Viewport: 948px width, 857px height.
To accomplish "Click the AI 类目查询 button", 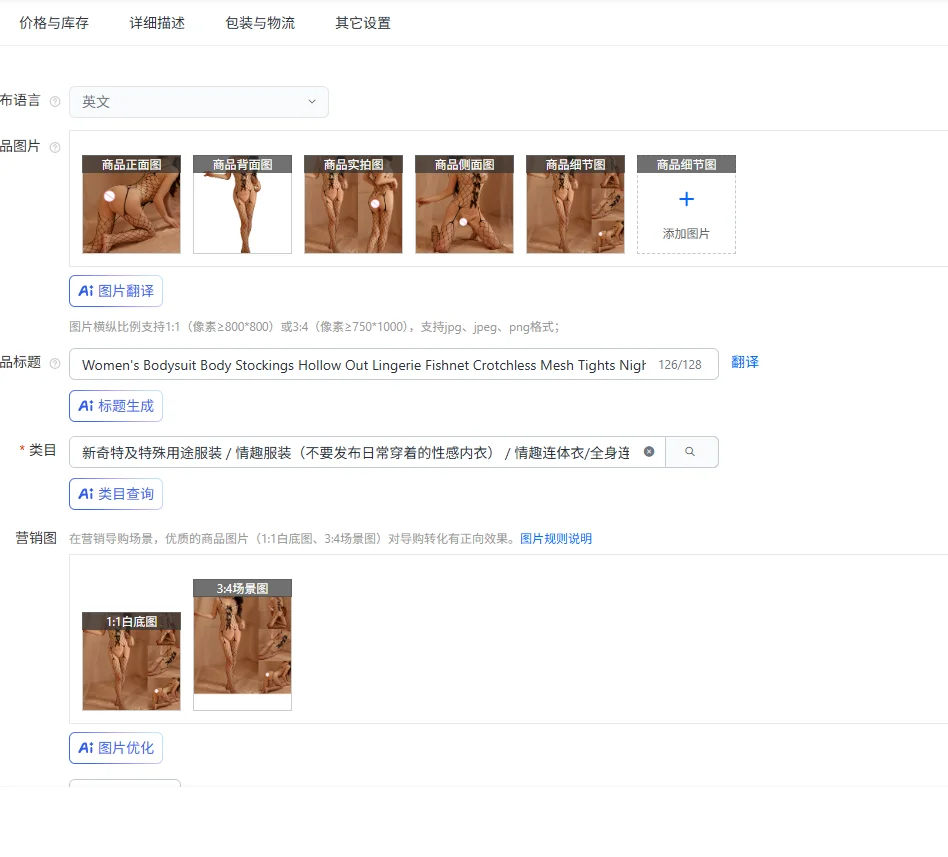I will click(x=116, y=494).
